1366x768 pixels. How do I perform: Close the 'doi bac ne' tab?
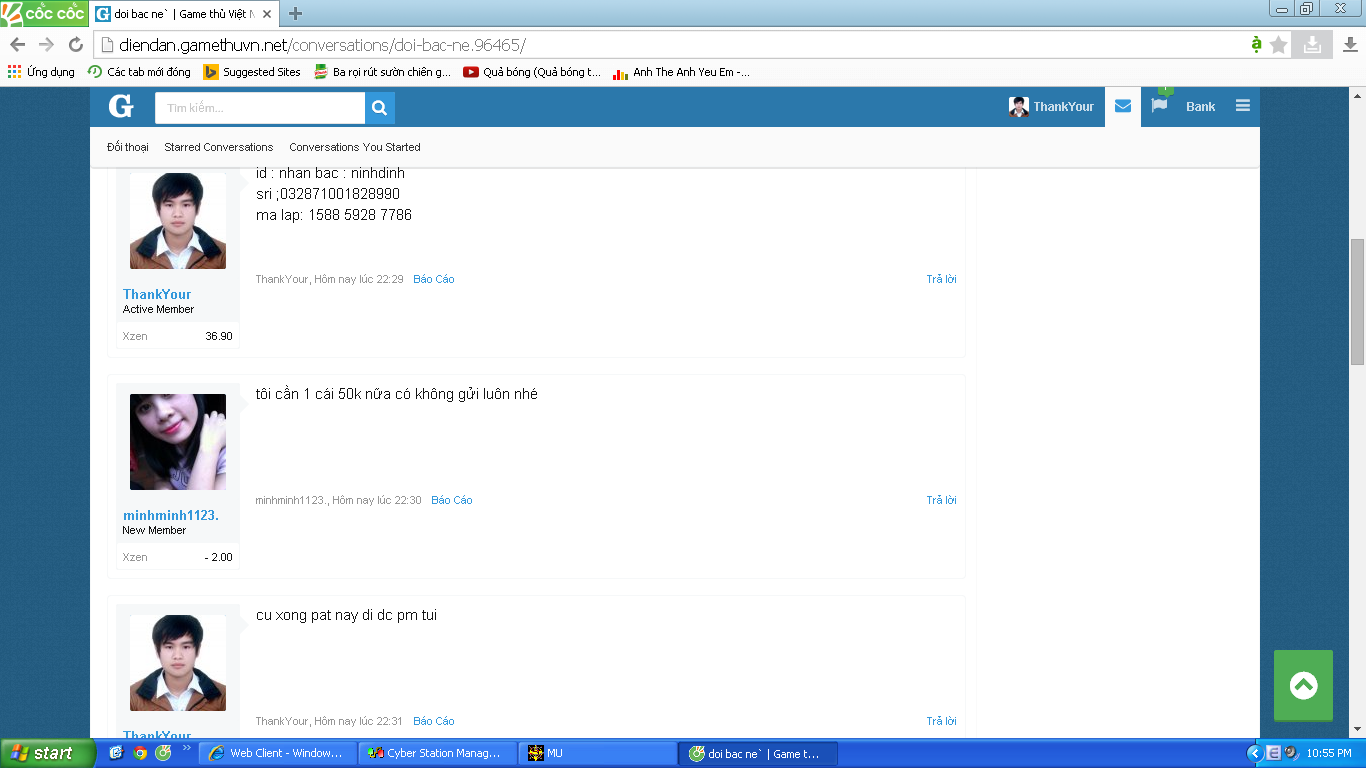267,14
